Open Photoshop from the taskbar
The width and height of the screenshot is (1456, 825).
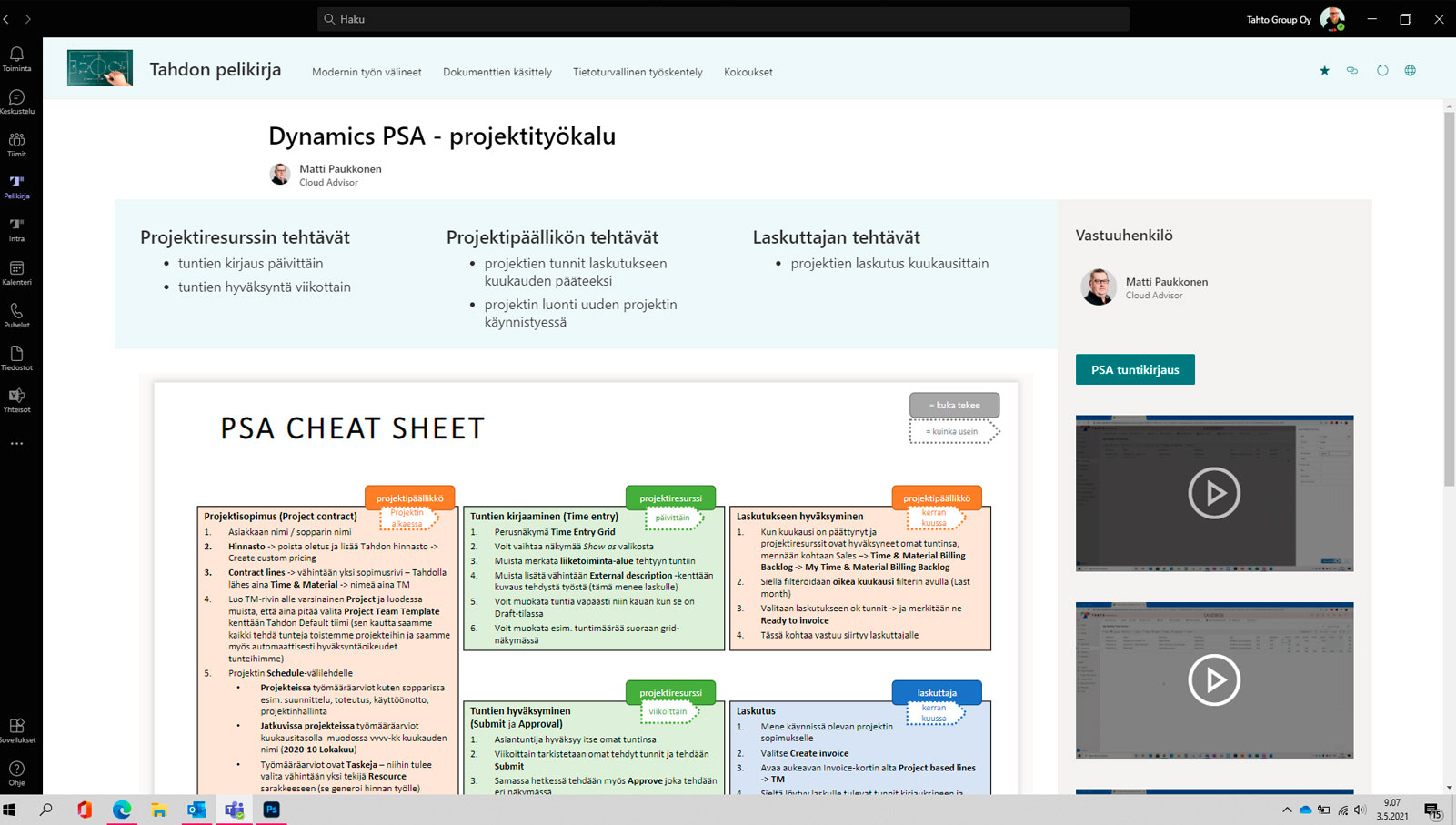(x=271, y=810)
